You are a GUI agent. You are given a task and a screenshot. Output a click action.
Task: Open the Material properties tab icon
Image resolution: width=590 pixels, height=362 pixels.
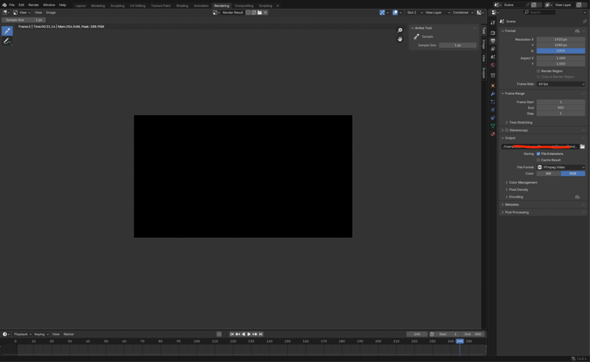[x=493, y=134]
